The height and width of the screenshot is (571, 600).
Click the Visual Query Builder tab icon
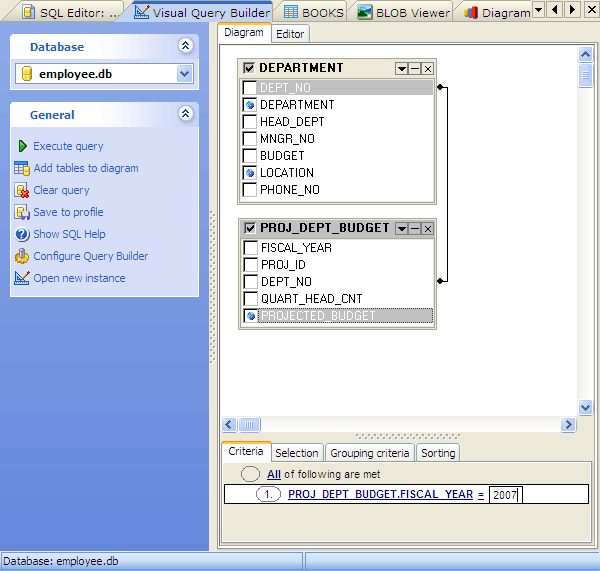[141, 12]
